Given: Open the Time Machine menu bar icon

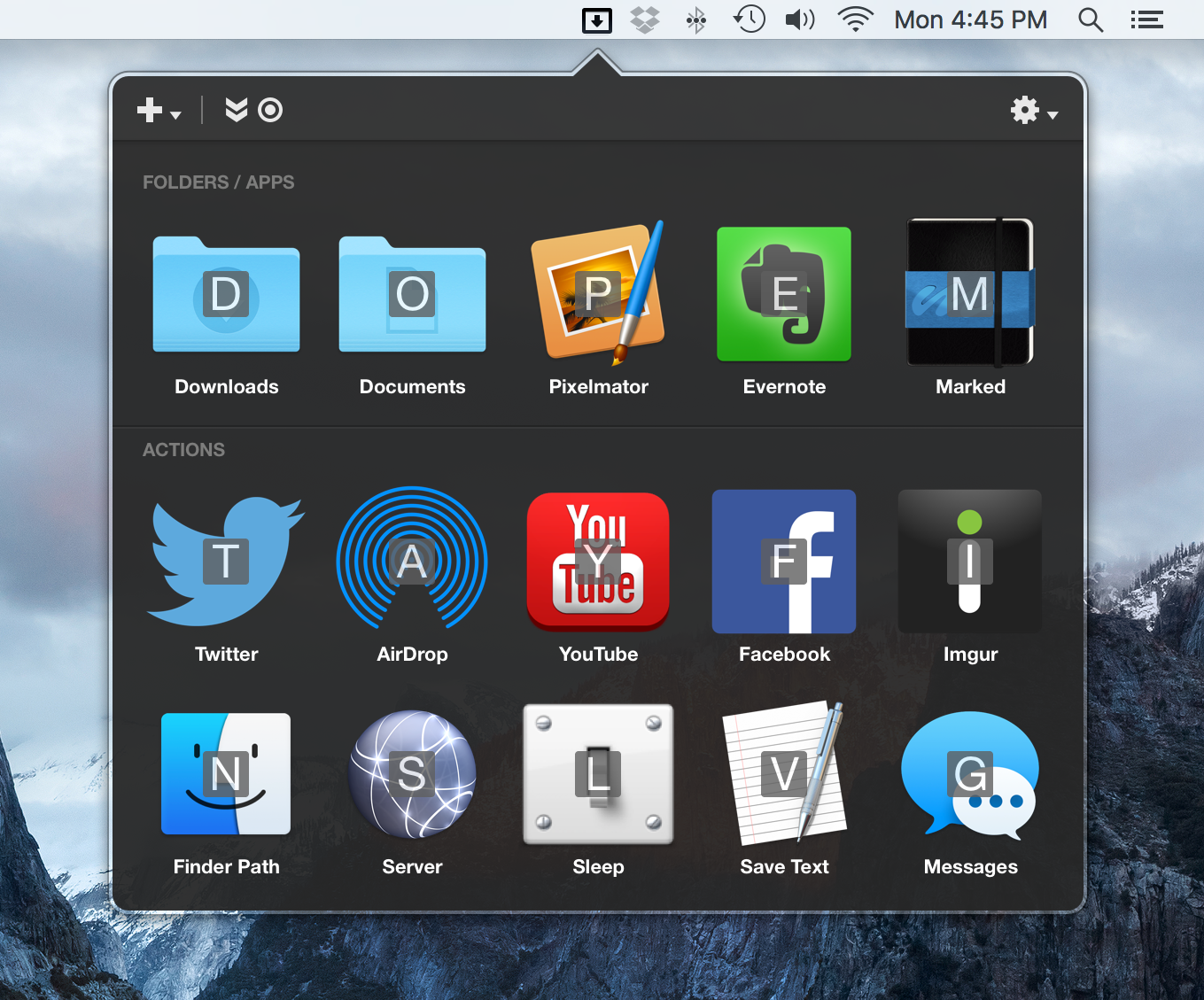Looking at the screenshot, I should [749, 19].
